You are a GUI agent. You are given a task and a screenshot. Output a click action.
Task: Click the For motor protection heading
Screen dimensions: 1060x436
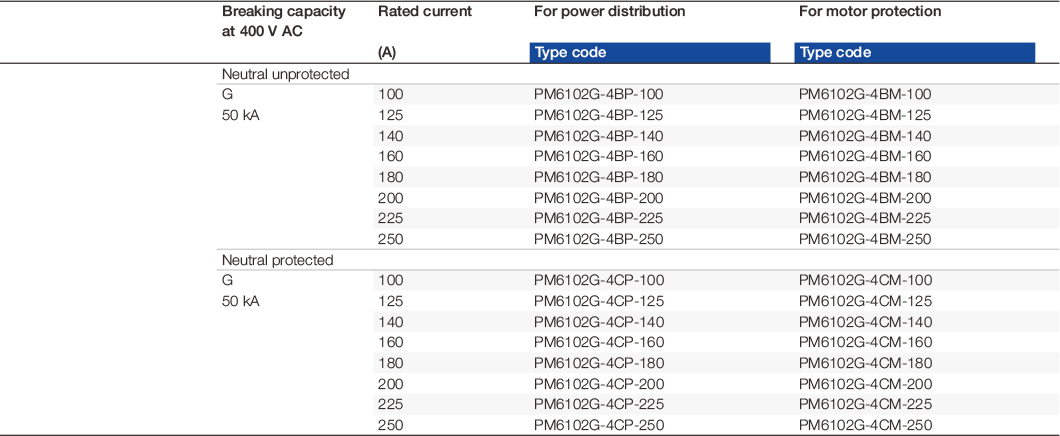point(869,12)
